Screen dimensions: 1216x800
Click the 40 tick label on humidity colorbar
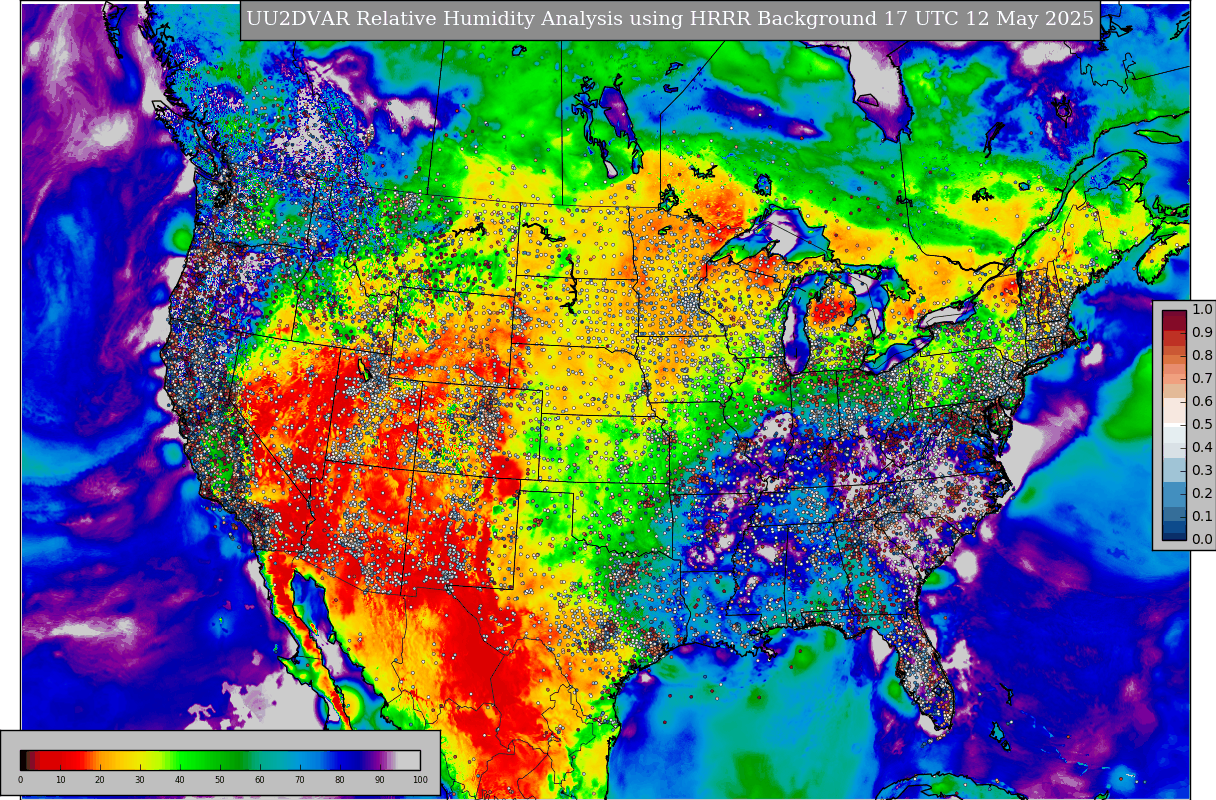point(180,780)
